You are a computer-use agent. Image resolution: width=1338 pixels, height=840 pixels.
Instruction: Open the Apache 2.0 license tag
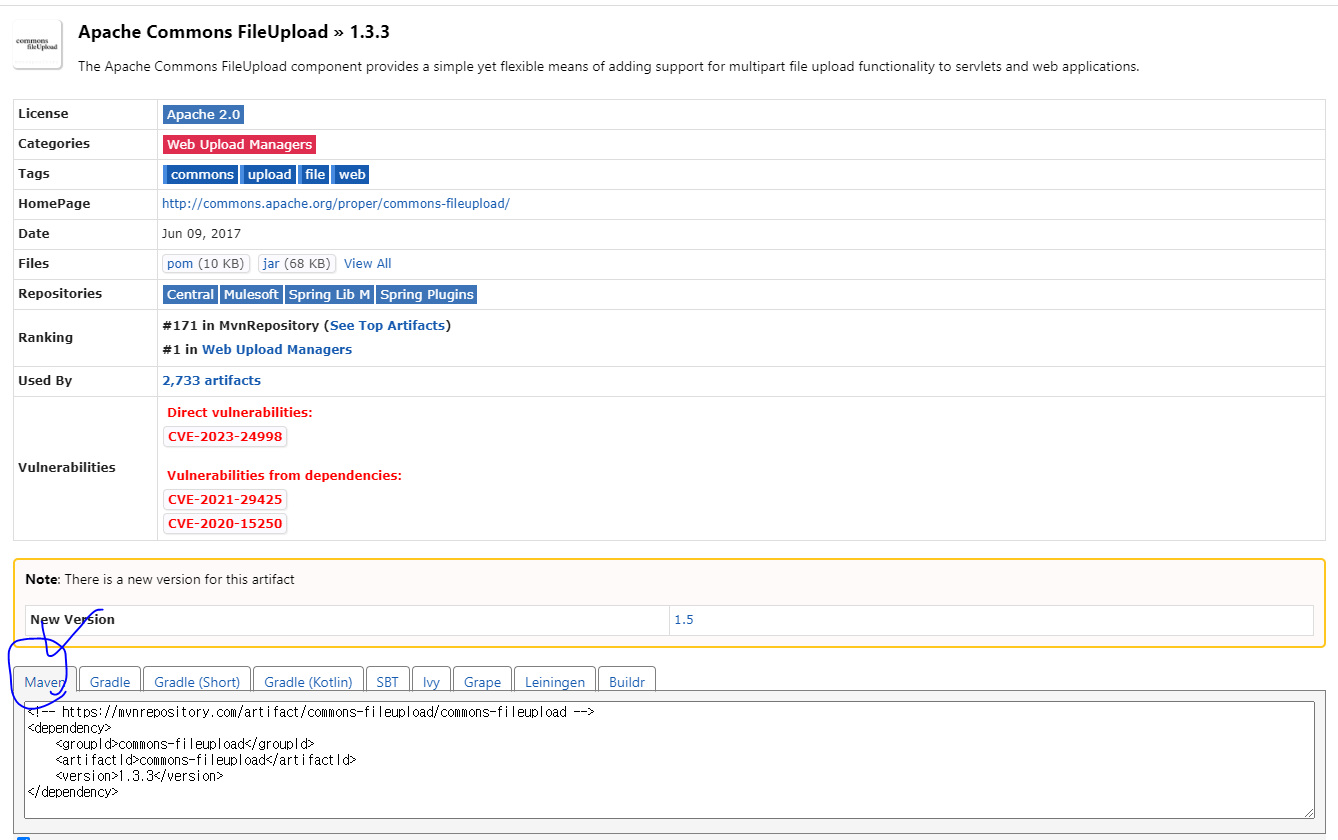pos(204,114)
